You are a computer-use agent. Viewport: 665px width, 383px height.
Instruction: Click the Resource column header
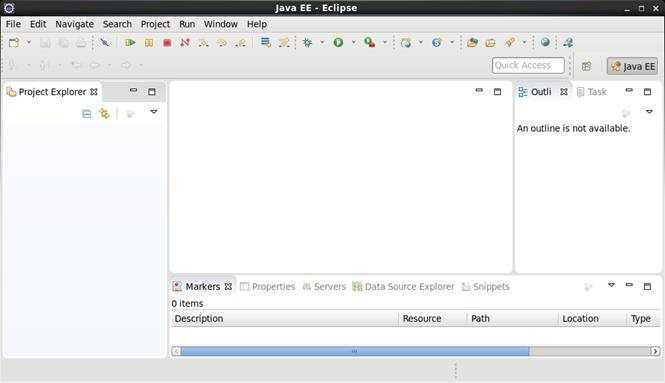click(433, 319)
